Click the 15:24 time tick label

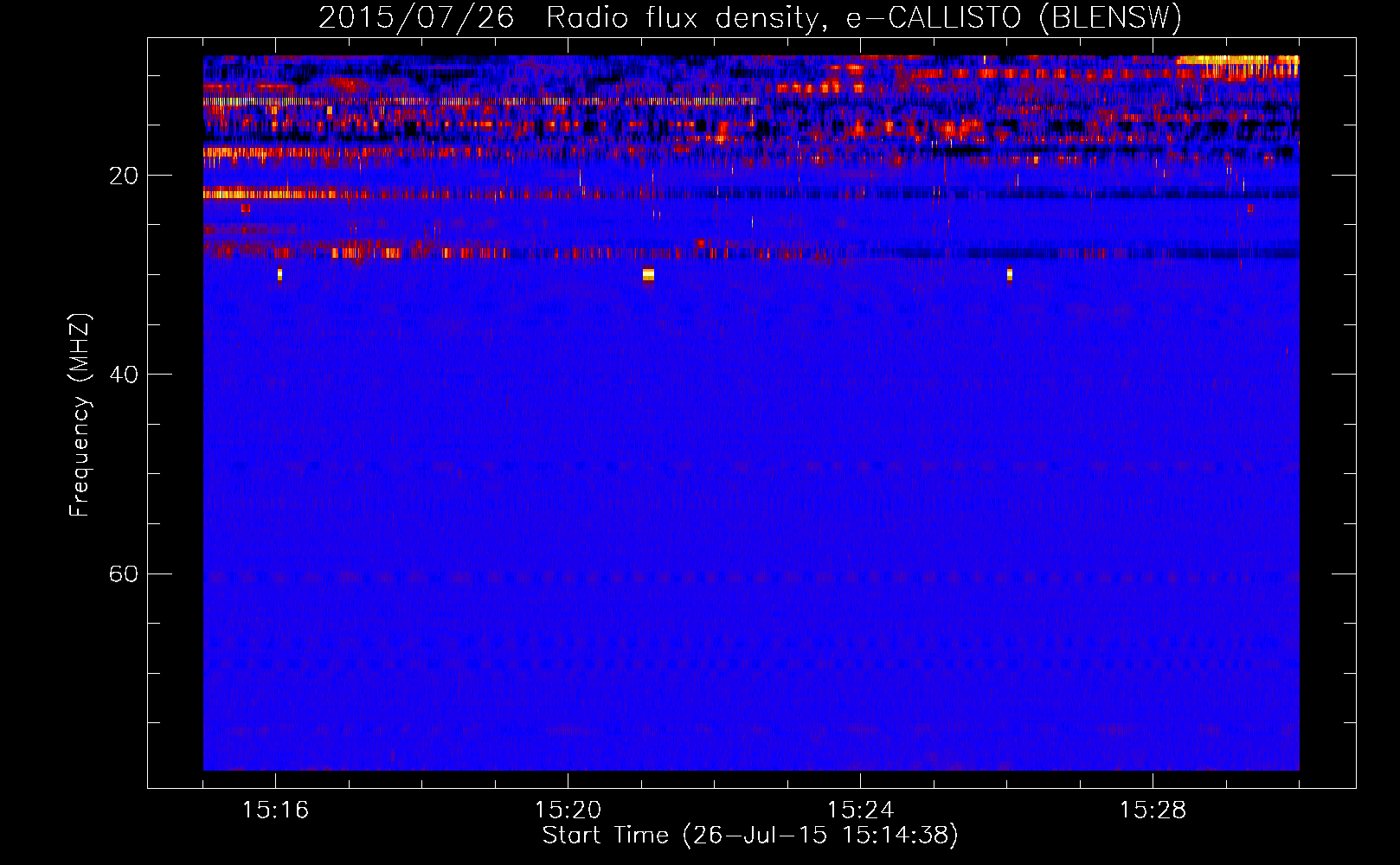[860, 810]
